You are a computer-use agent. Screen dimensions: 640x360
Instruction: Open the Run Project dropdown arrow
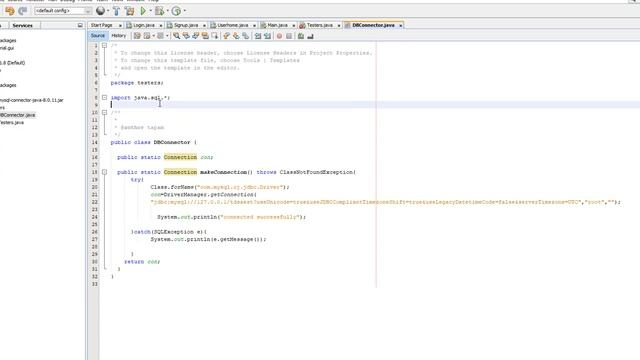click(151, 11)
